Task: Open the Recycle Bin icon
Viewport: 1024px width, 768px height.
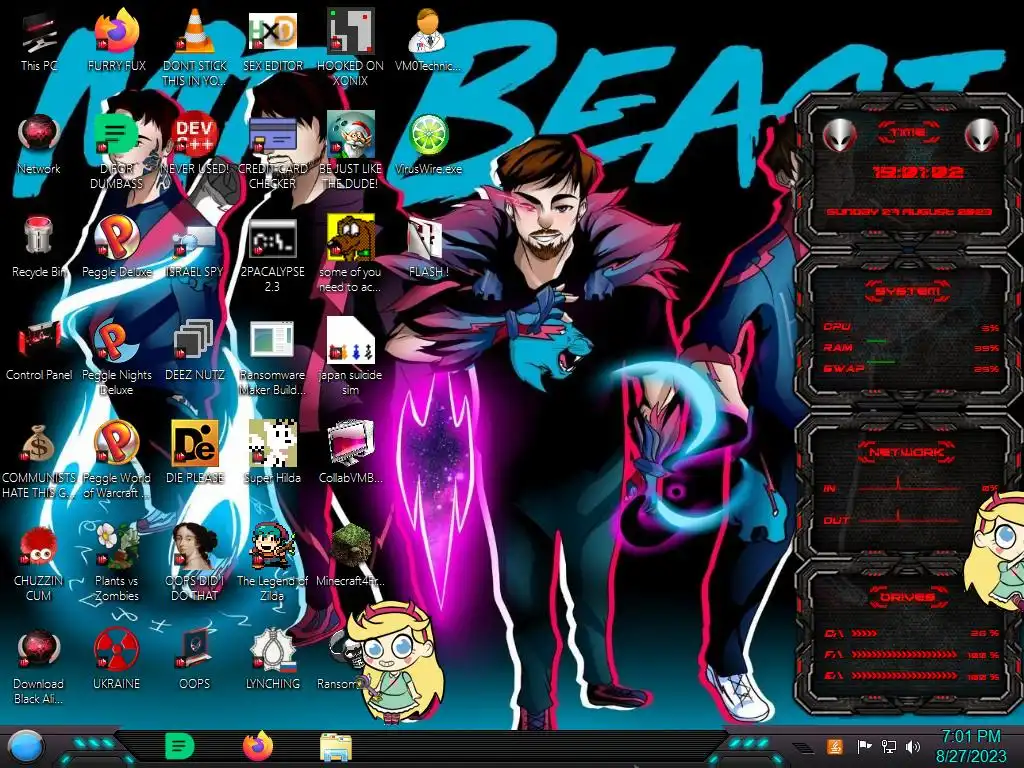Action: 39,247
